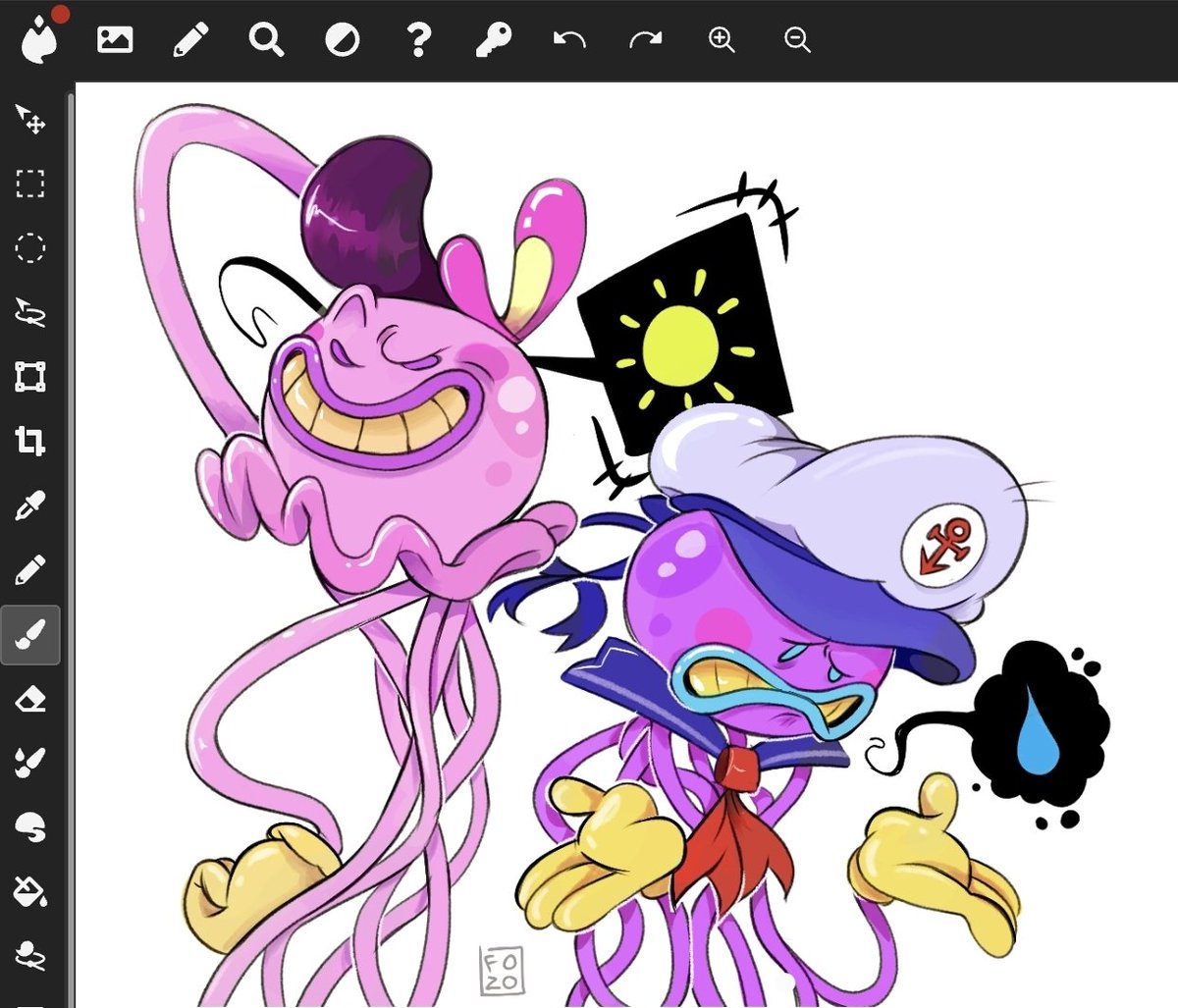The height and width of the screenshot is (1008, 1178).
Task: Select the Crop tool
Action: [x=30, y=442]
